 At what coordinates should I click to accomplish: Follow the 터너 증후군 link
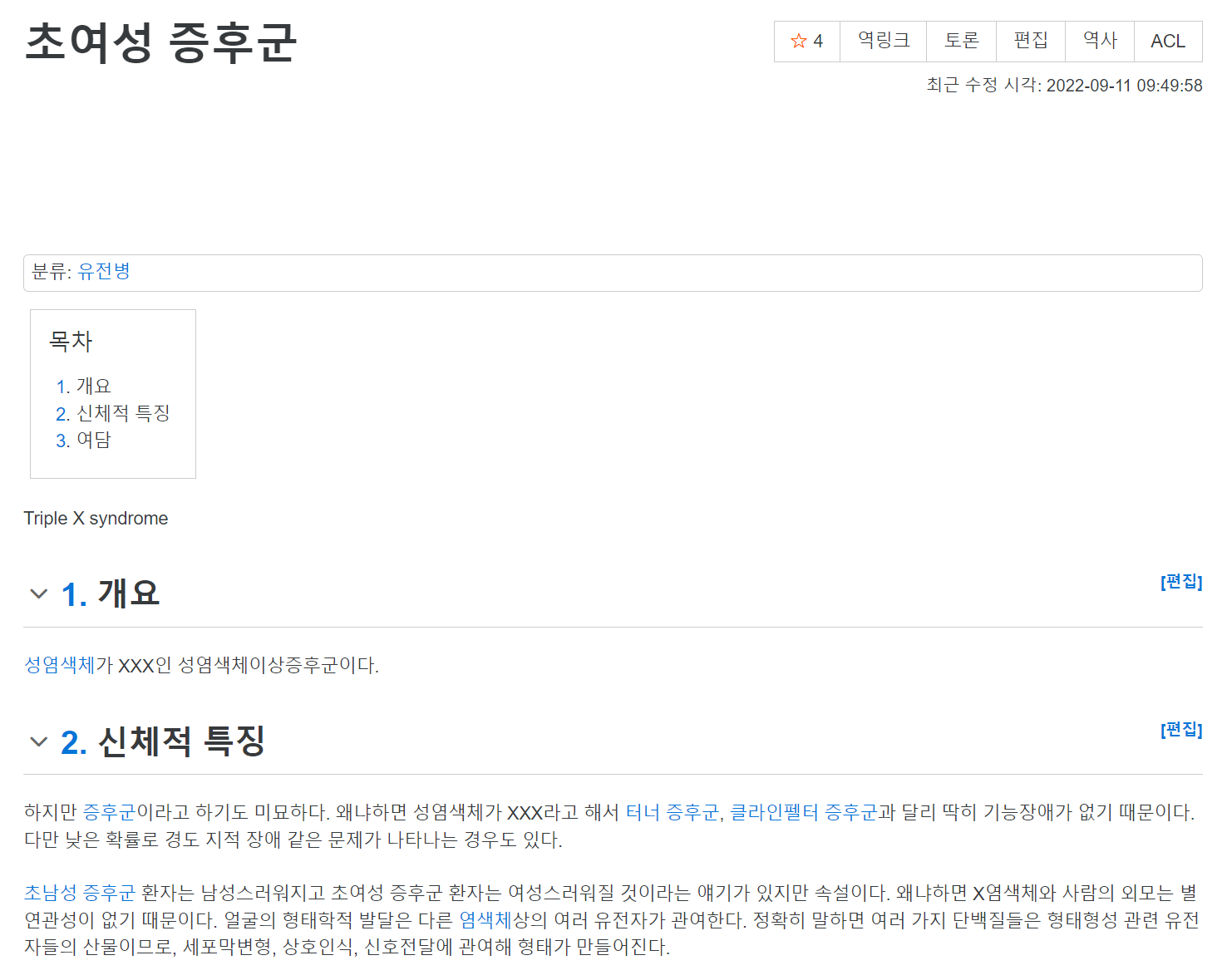point(672,813)
